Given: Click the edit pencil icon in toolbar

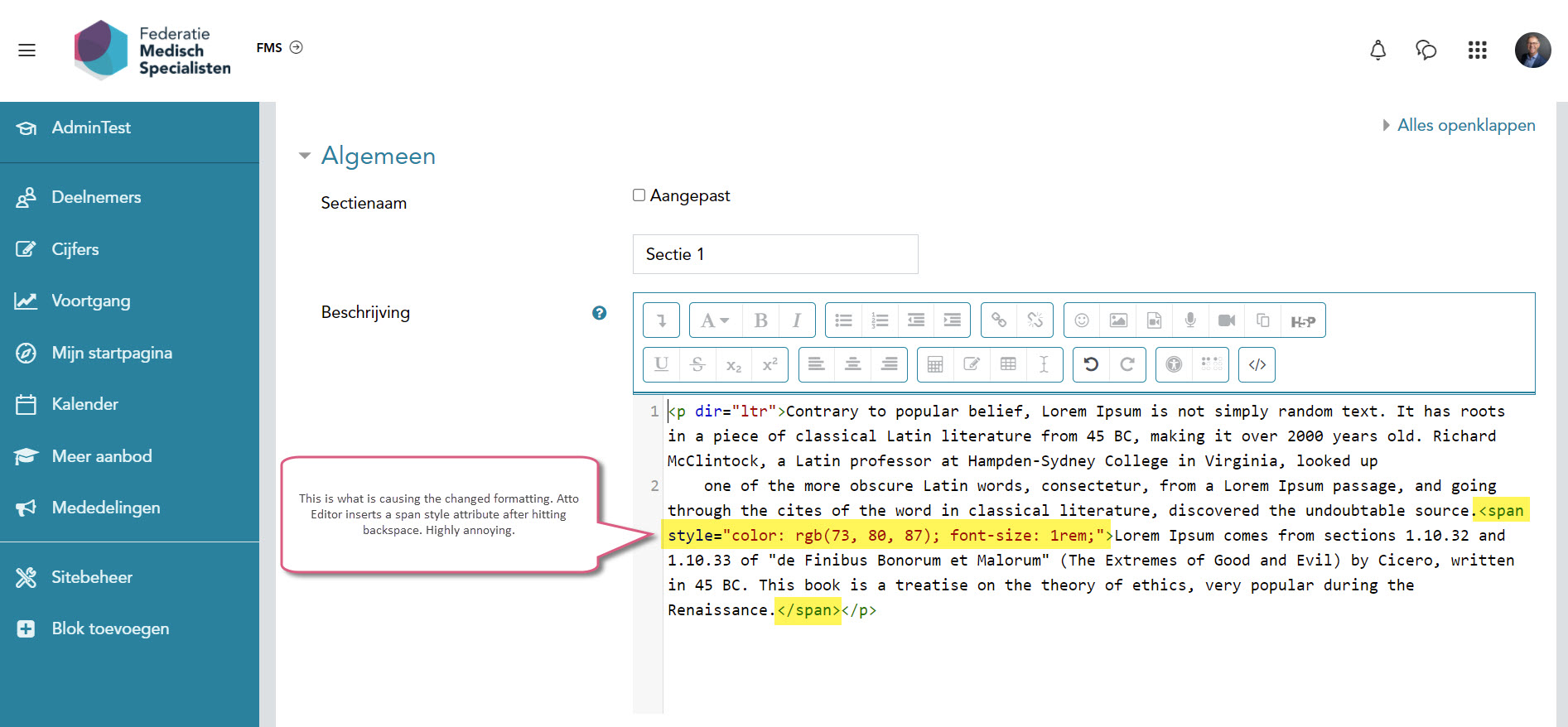Looking at the screenshot, I should tap(972, 364).
